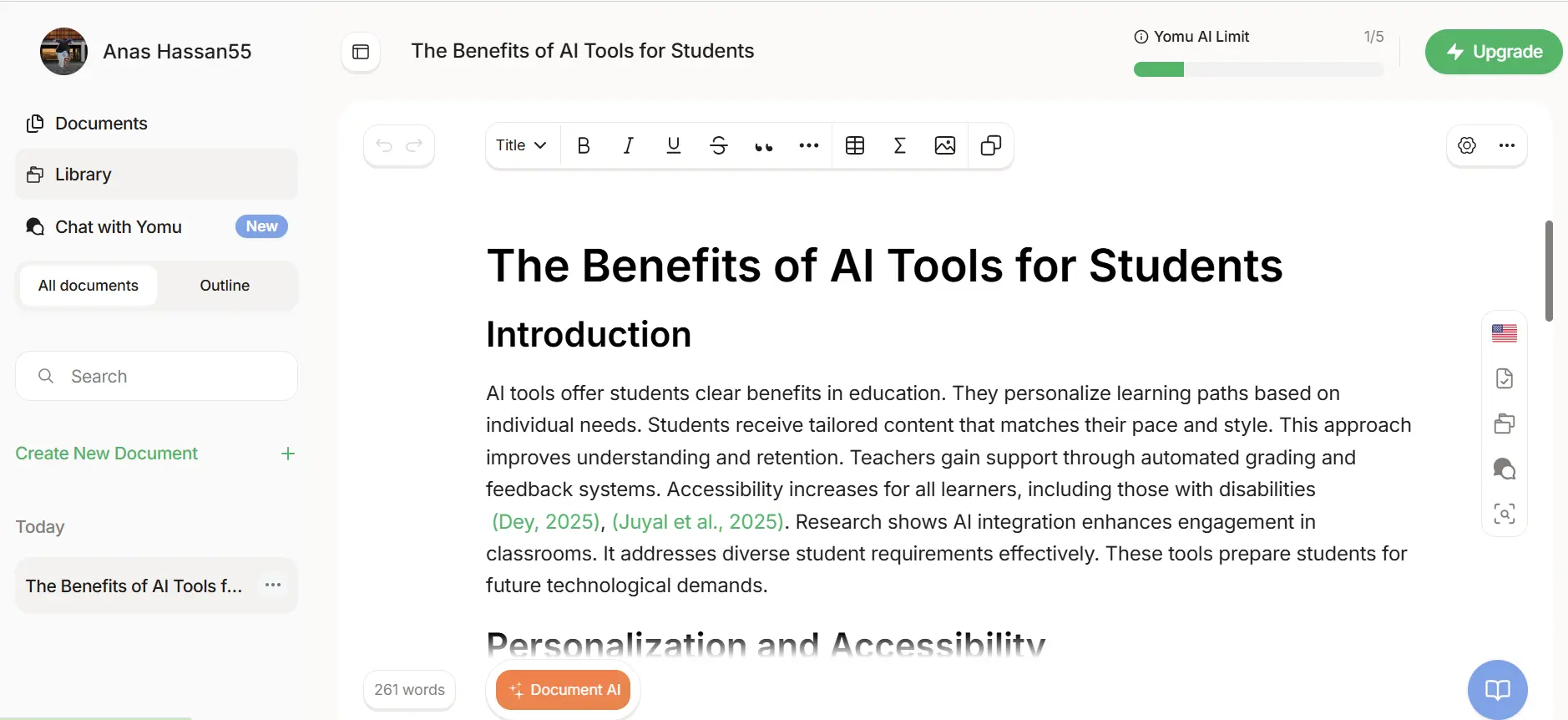Open the Title text style dropdown
The width and height of the screenshot is (1568, 720).
521,145
